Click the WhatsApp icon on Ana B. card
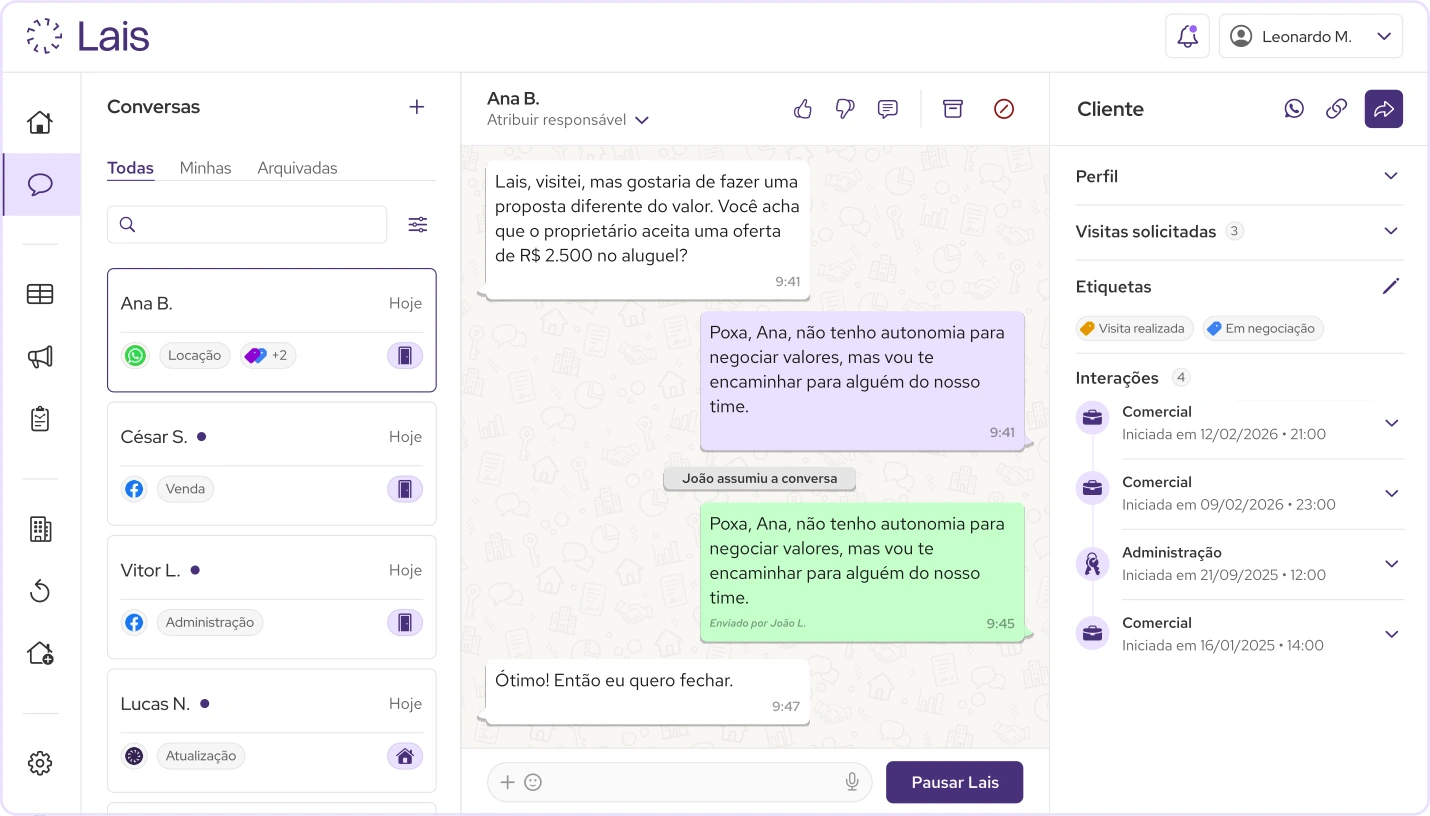This screenshot has width=1430, height=816. [135, 355]
